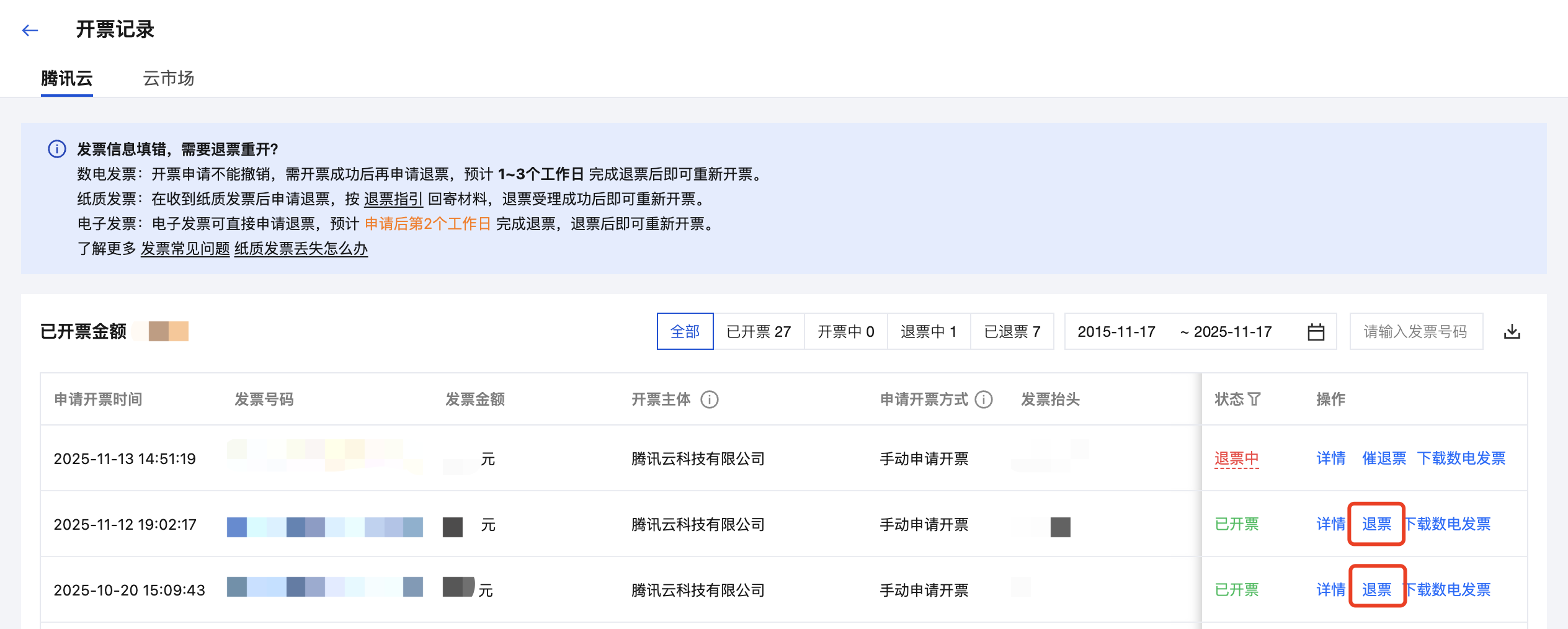Select the 腾讯云 tab
1568x629 pixels.
[67, 79]
